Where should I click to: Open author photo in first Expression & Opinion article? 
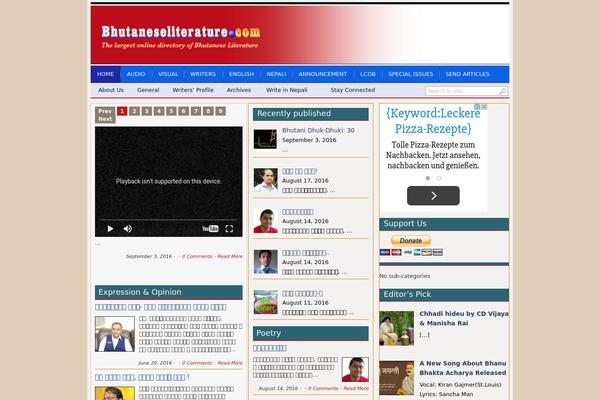115,334
